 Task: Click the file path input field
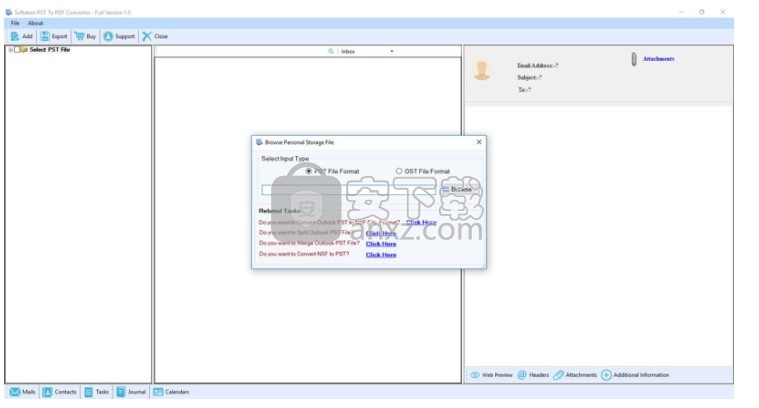(x=349, y=190)
